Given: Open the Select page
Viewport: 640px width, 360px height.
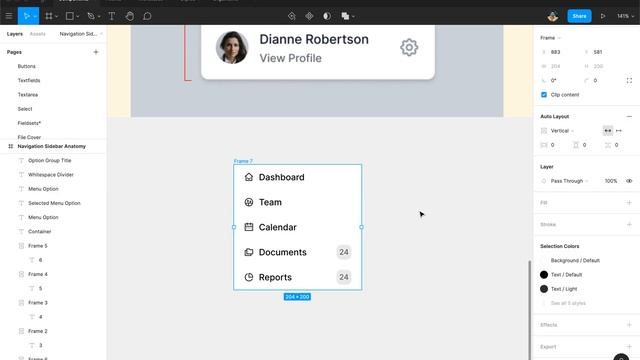Looking at the screenshot, I should coord(25,109).
